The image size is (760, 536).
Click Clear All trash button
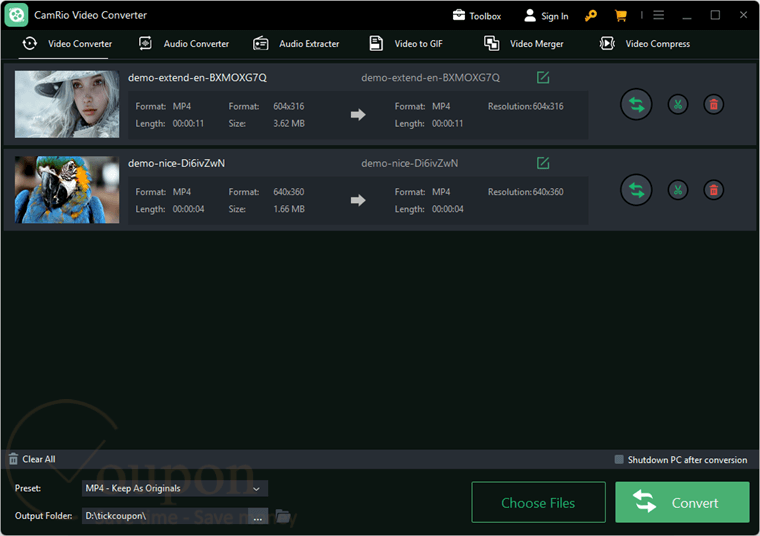pyautogui.click(x=32, y=459)
